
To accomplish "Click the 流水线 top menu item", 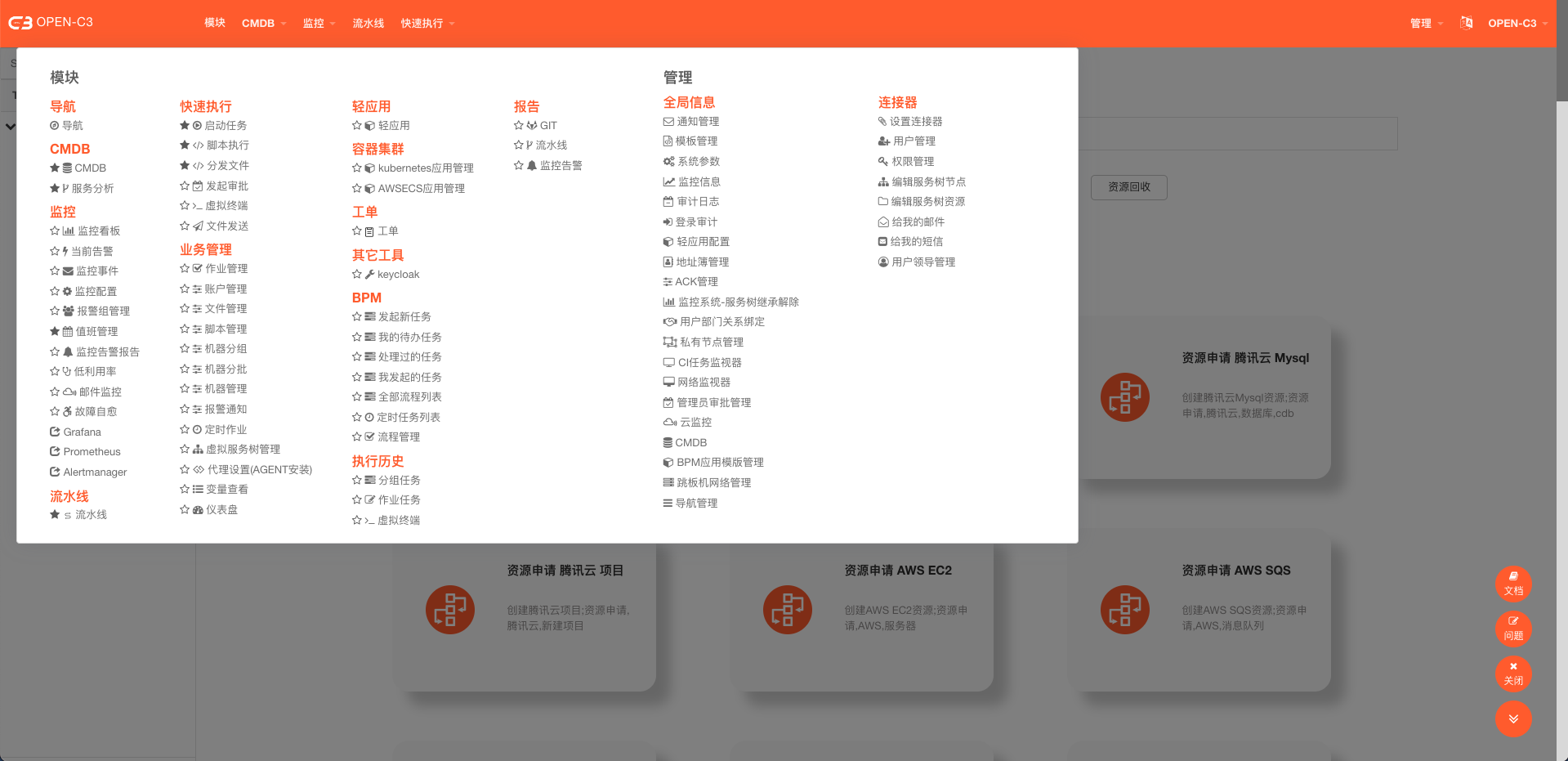I will click(x=369, y=23).
